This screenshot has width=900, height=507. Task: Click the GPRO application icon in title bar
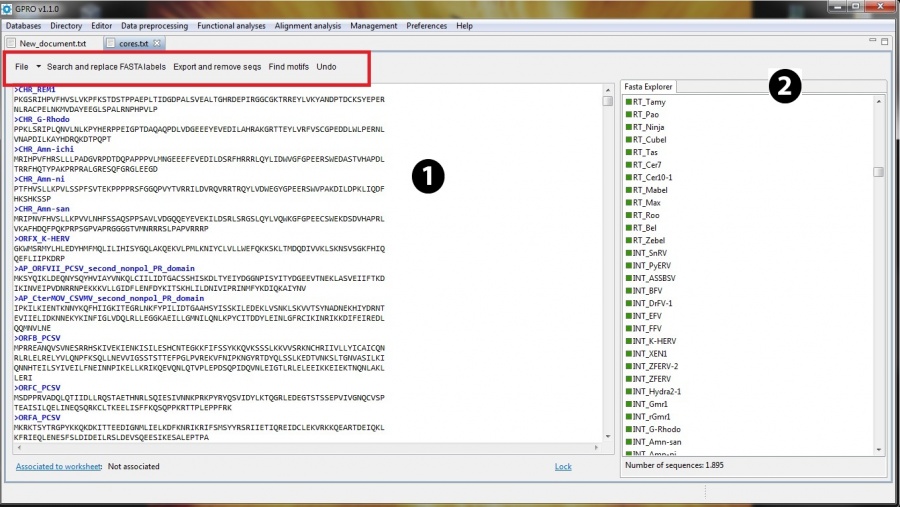pos(7,7)
